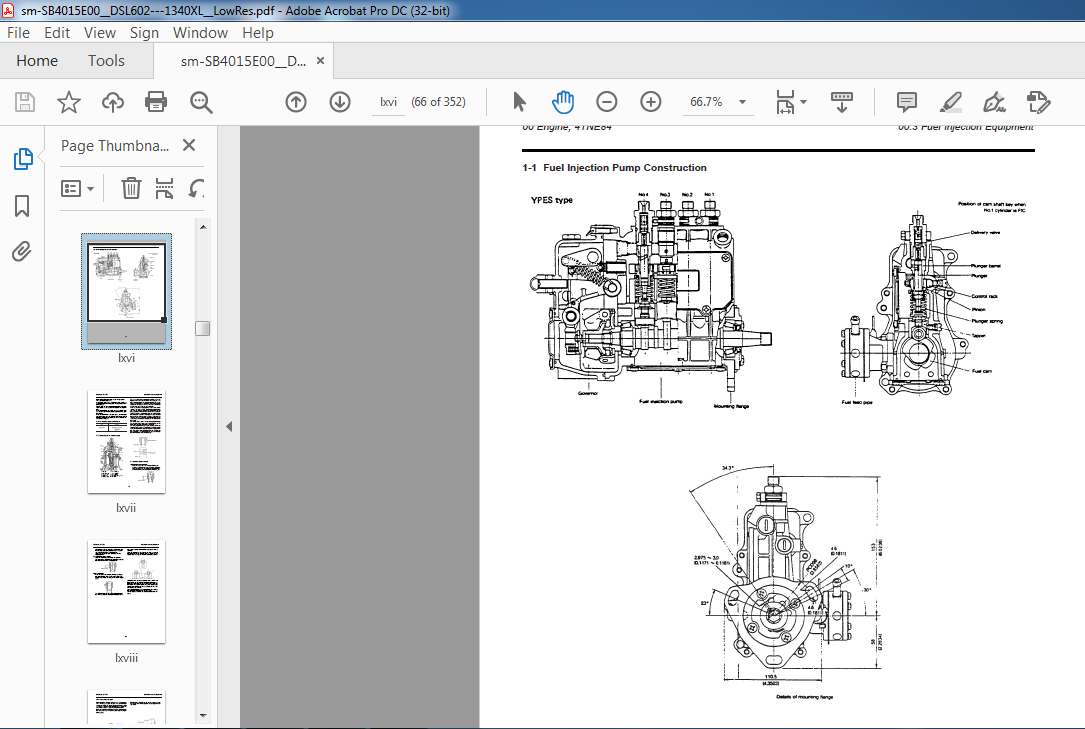
Task: Click the upload to cloud icon
Action: tap(113, 102)
